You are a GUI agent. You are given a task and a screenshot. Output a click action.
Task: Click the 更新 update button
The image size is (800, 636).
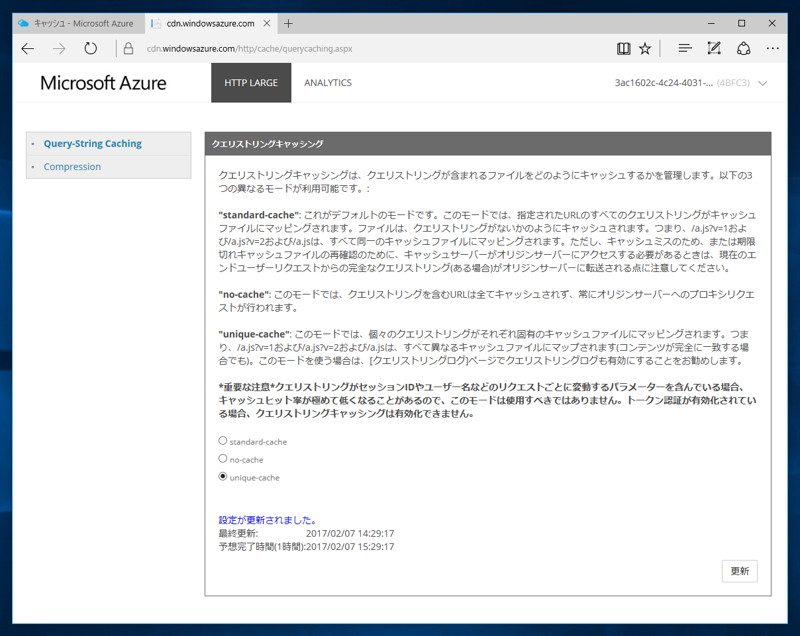739,571
